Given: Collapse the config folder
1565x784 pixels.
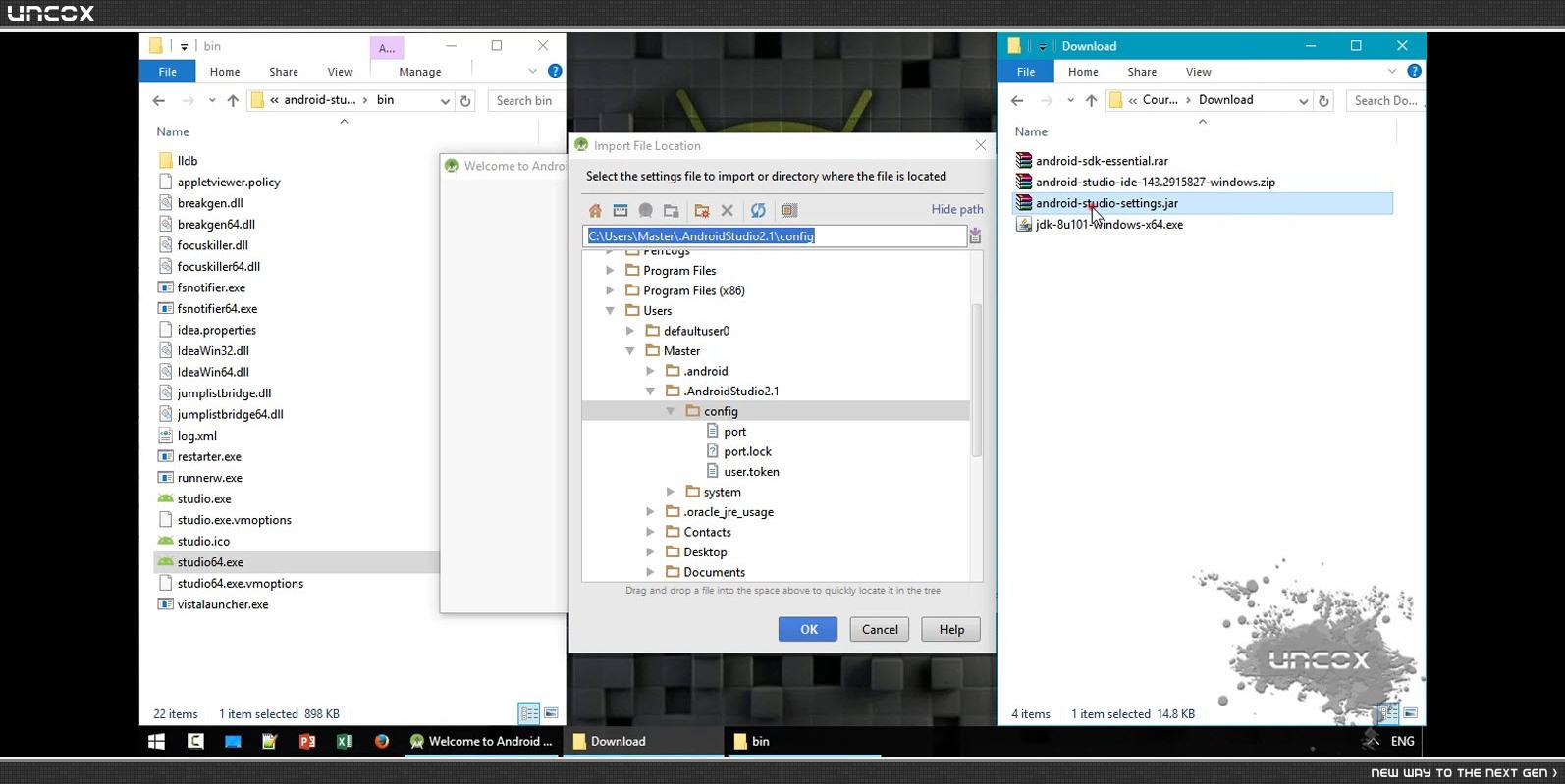Looking at the screenshot, I should pos(671,411).
